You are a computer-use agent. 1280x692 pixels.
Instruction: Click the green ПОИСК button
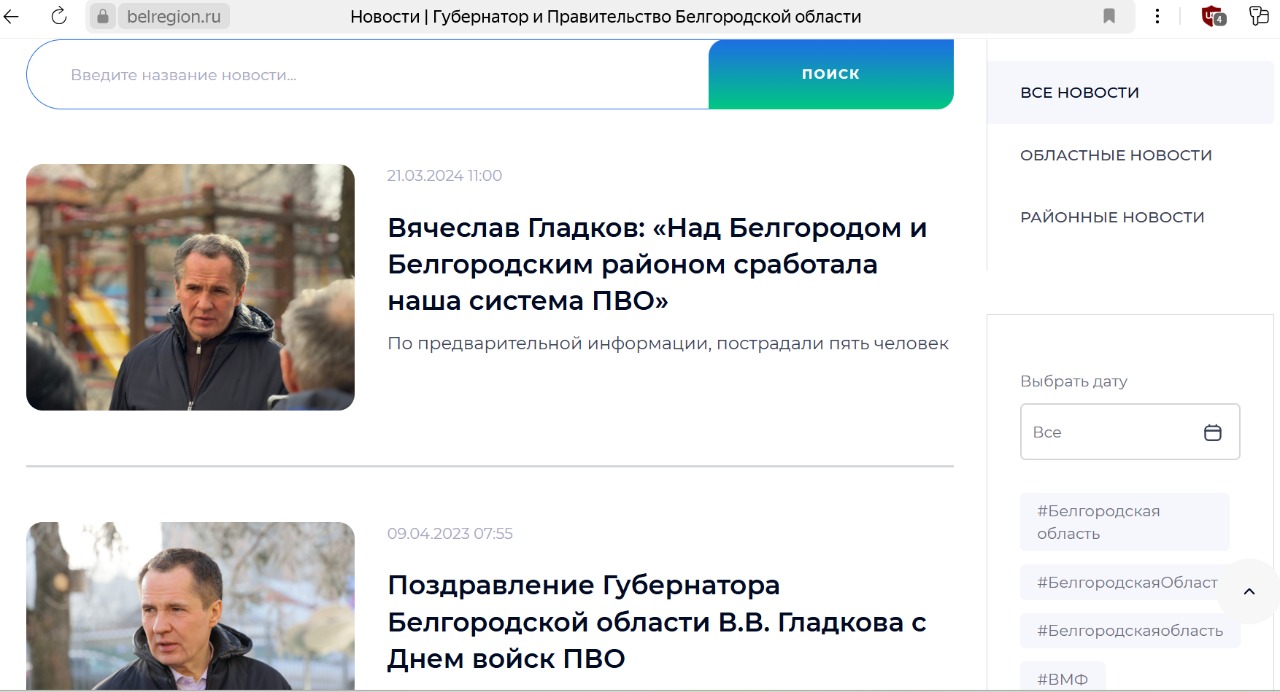pyautogui.click(x=831, y=74)
